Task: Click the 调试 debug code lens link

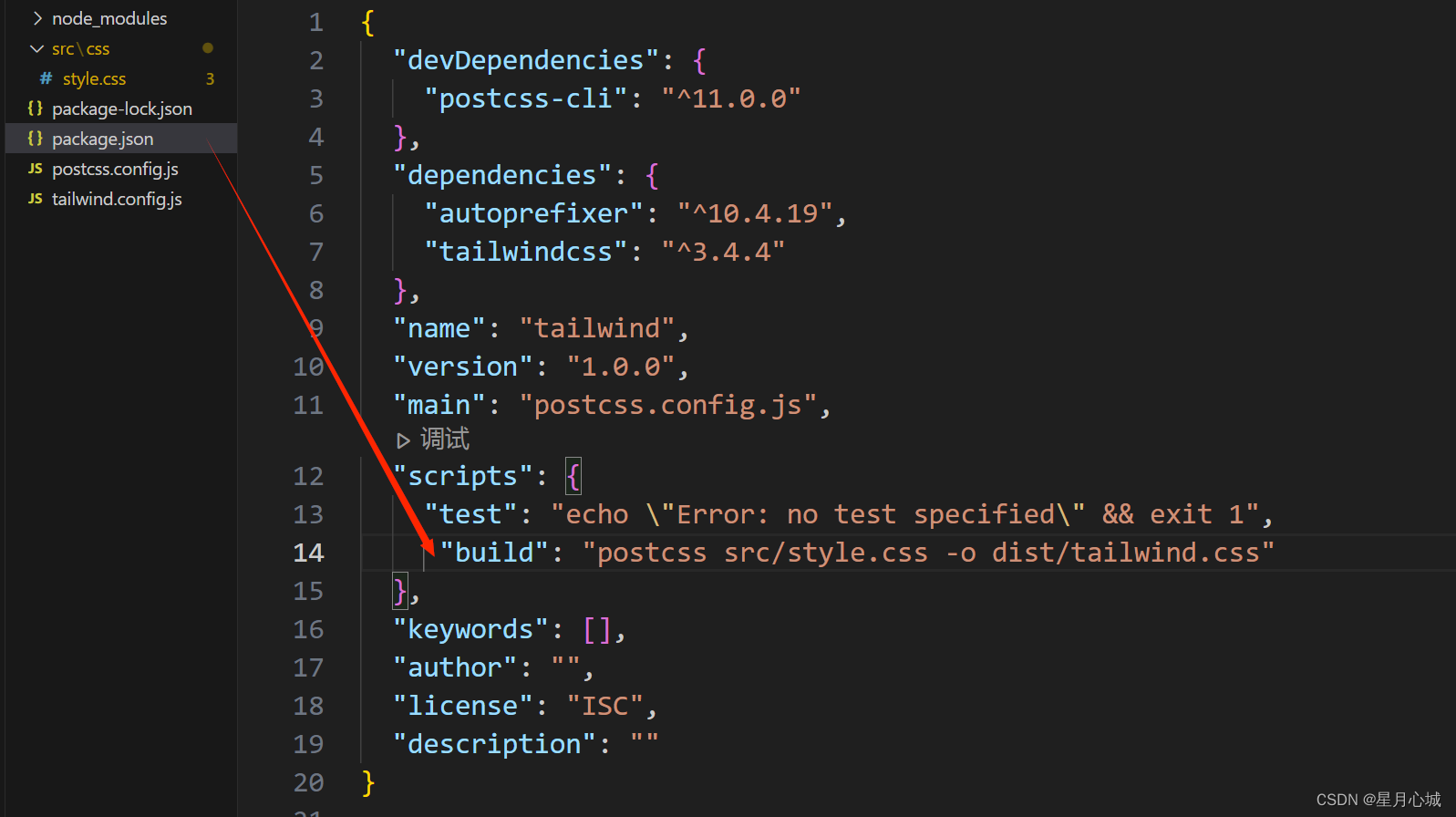Action: click(x=444, y=440)
